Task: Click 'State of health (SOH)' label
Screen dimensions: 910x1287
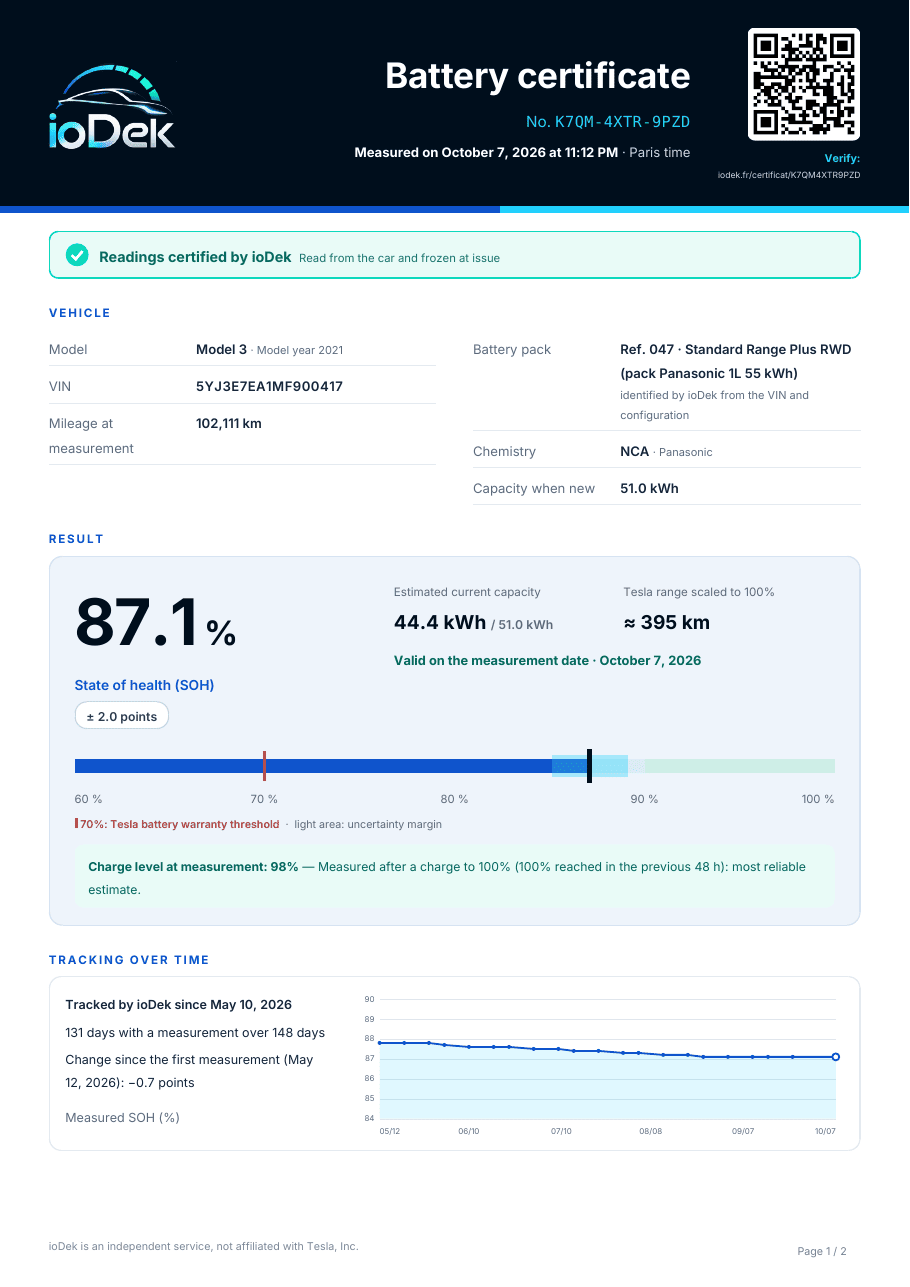Action: [x=144, y=686]
